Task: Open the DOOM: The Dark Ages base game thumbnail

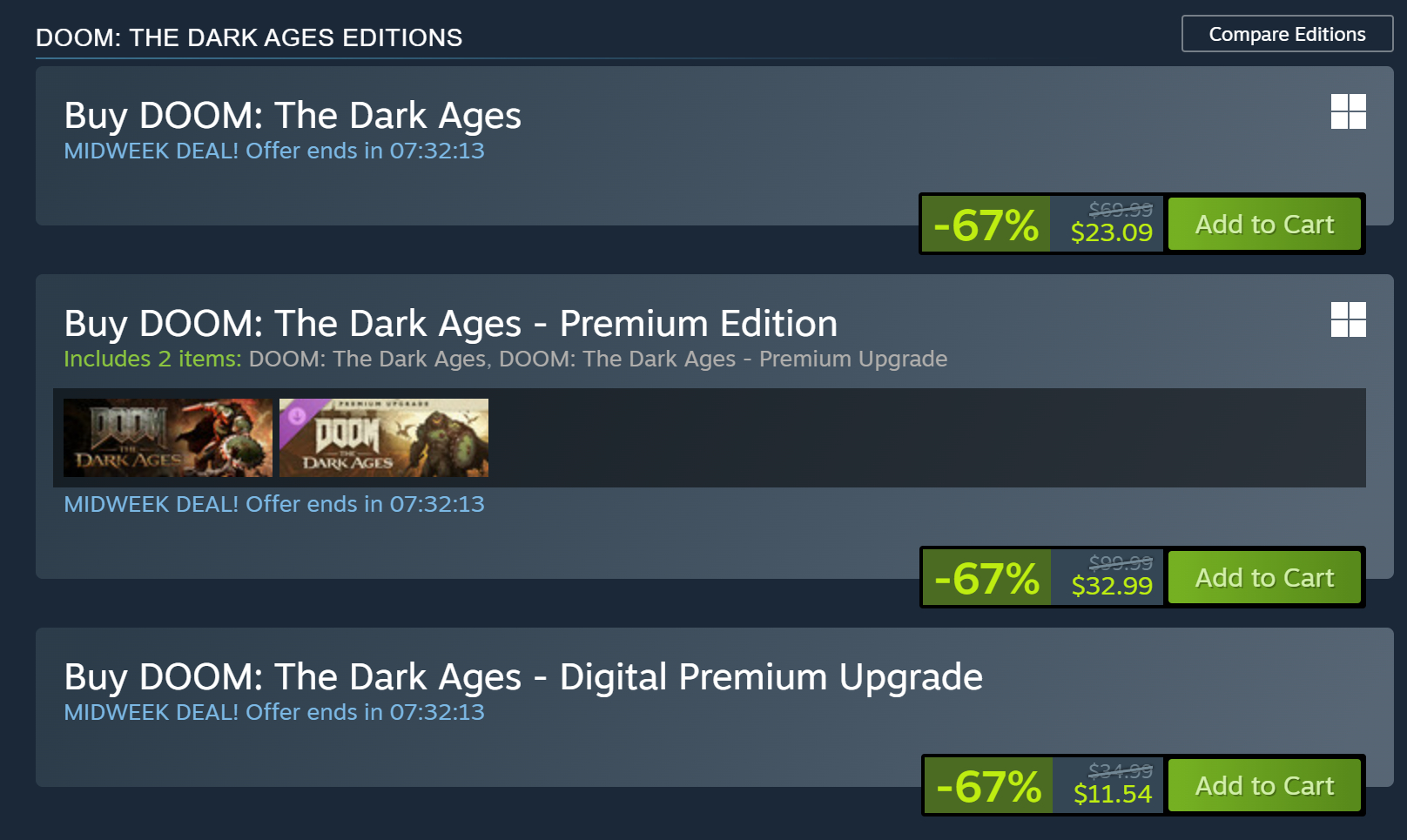Action: point(168,438)
